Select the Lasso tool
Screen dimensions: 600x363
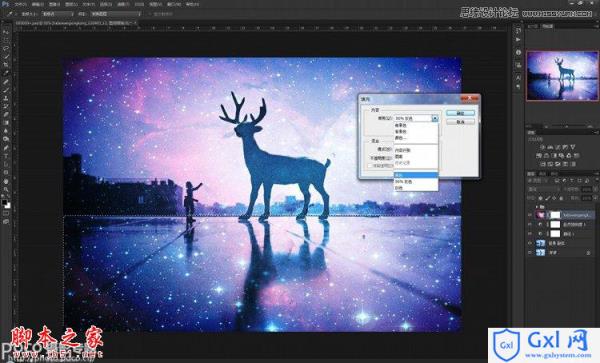(x=6, y=49)
